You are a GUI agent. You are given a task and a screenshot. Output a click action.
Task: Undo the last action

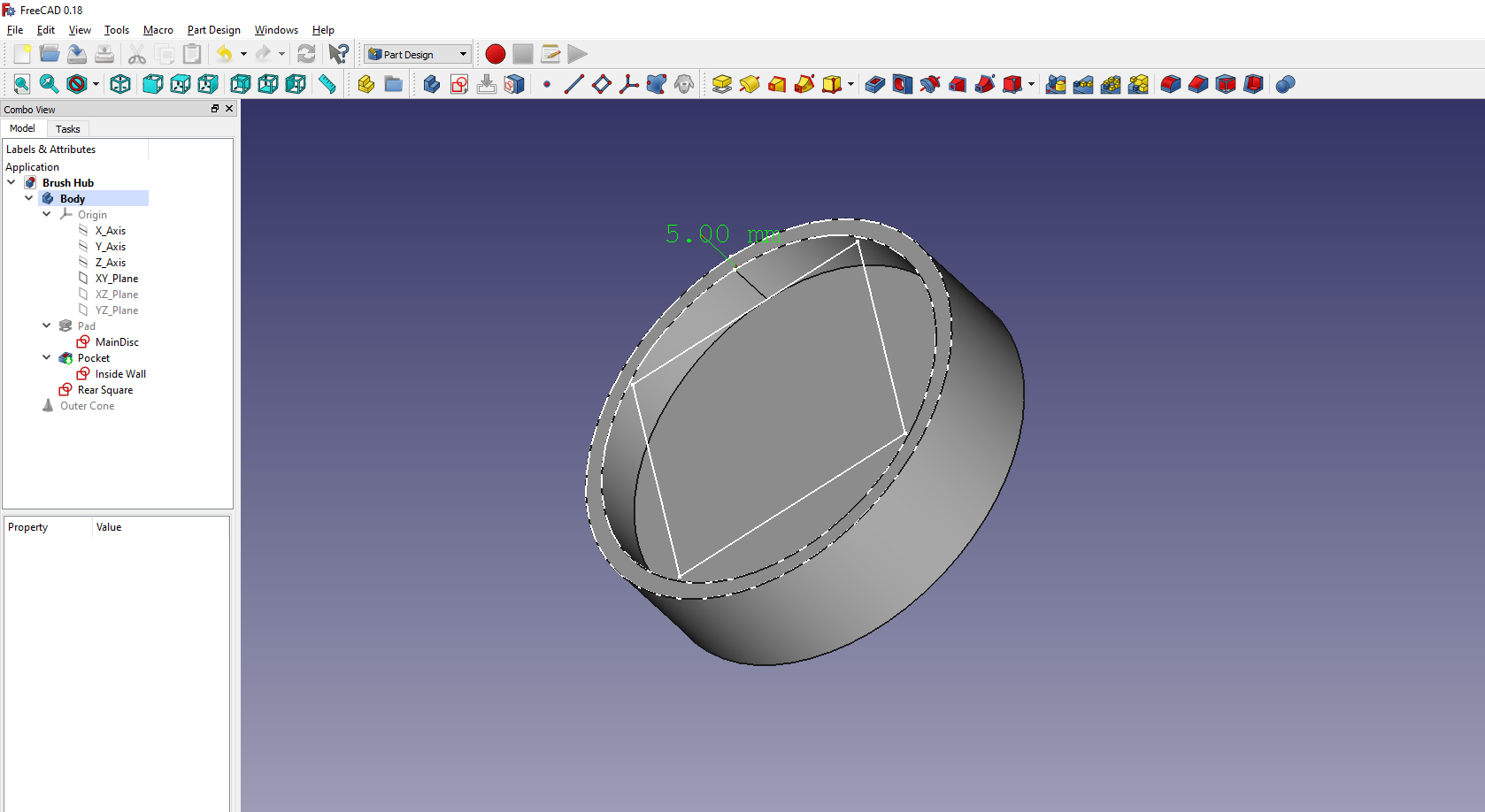[x=225, y=54]
